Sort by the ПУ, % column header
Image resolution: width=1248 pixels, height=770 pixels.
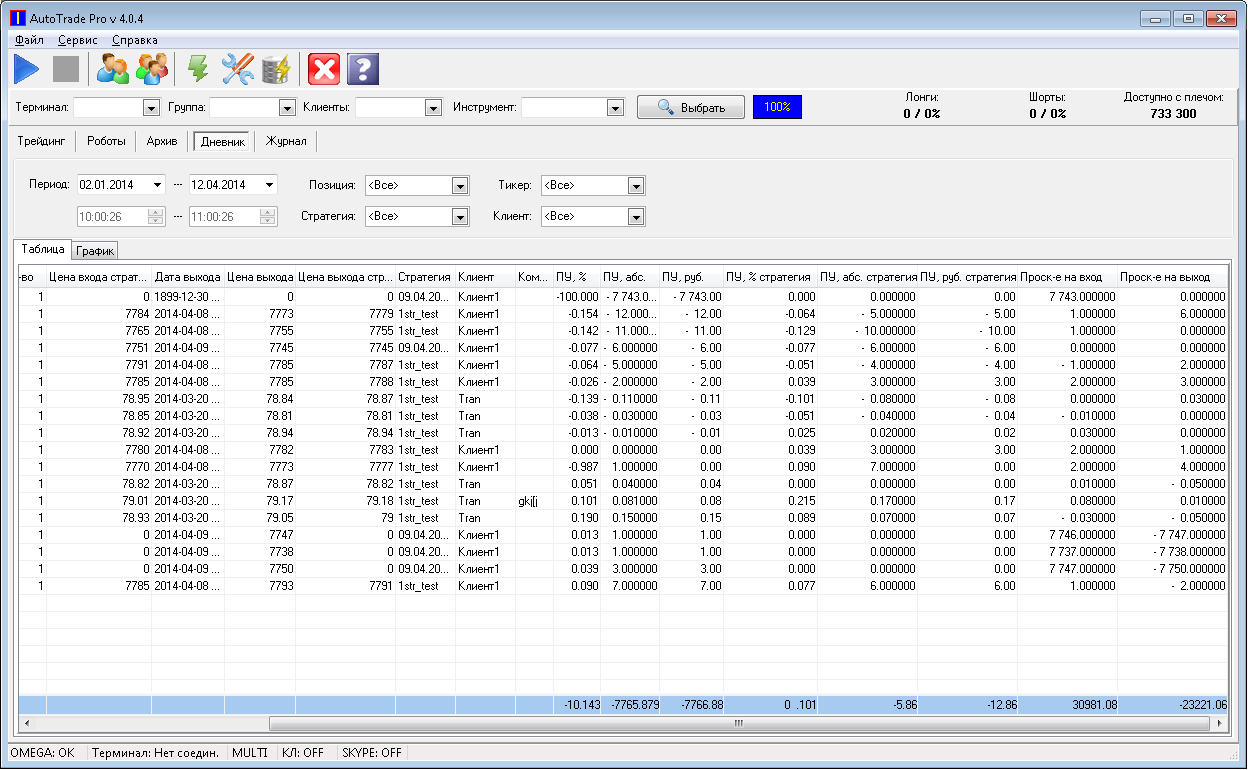(577, 276)
